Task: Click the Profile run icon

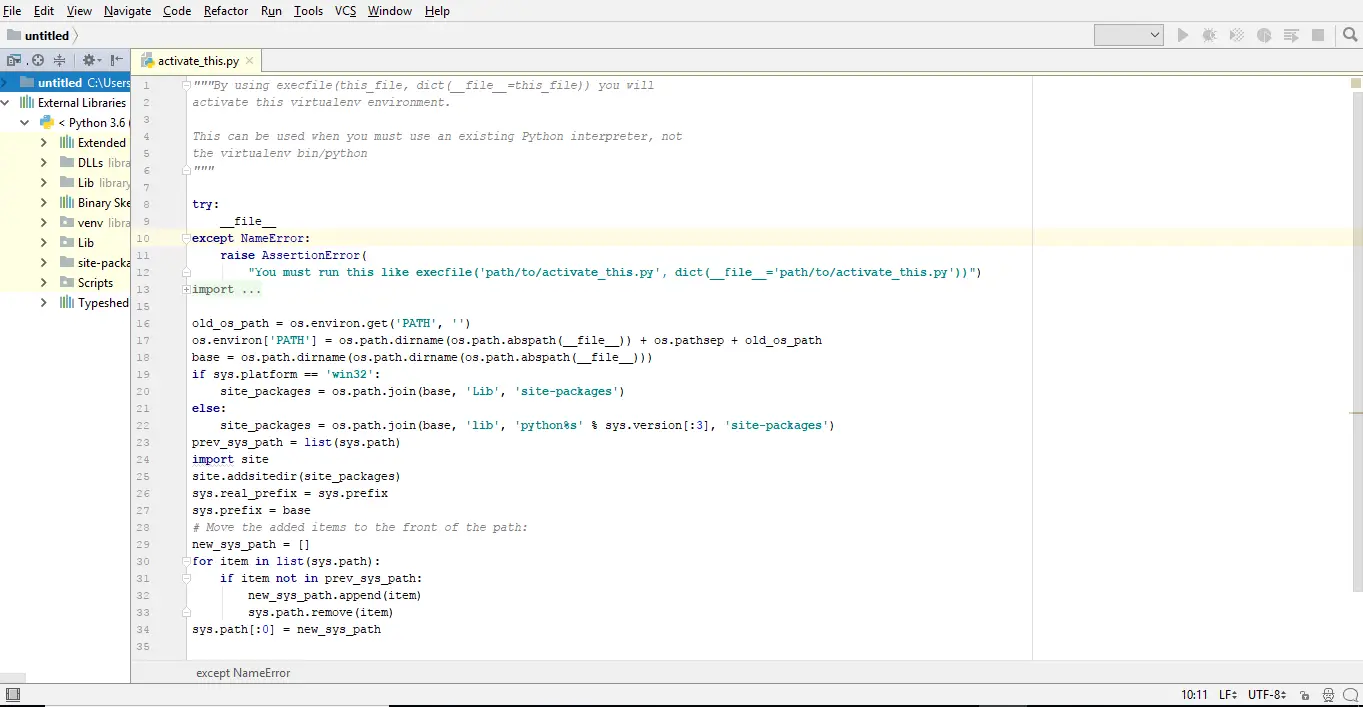Action: (x=1264, y=35)
